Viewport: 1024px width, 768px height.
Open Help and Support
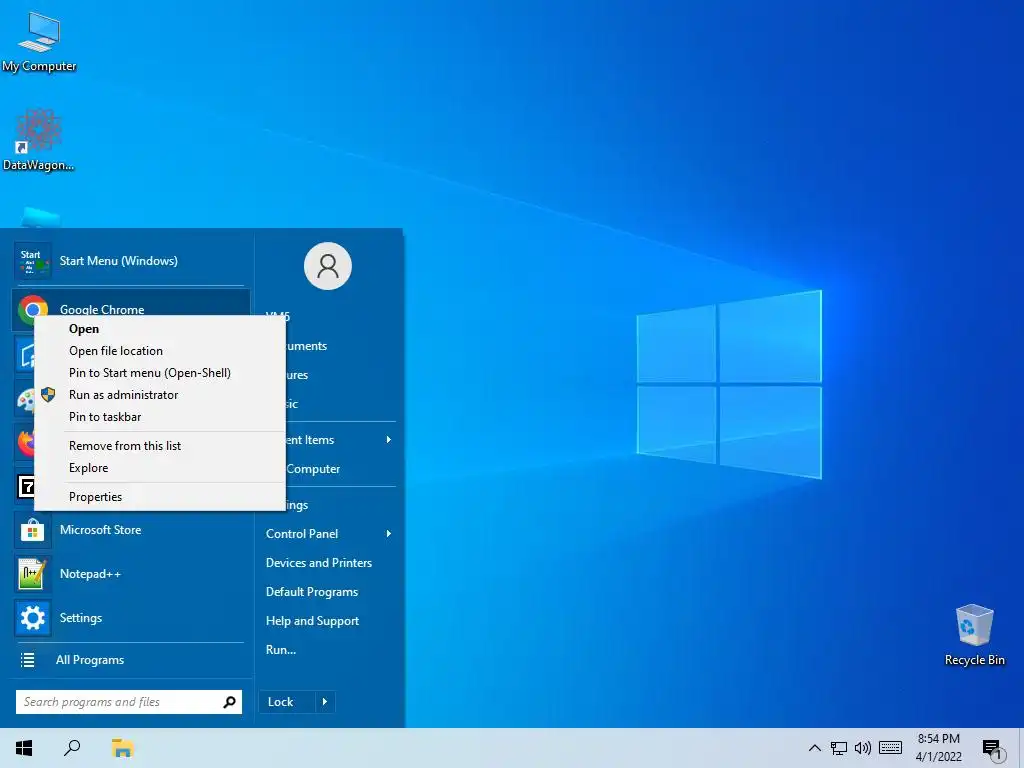(312, 621)
